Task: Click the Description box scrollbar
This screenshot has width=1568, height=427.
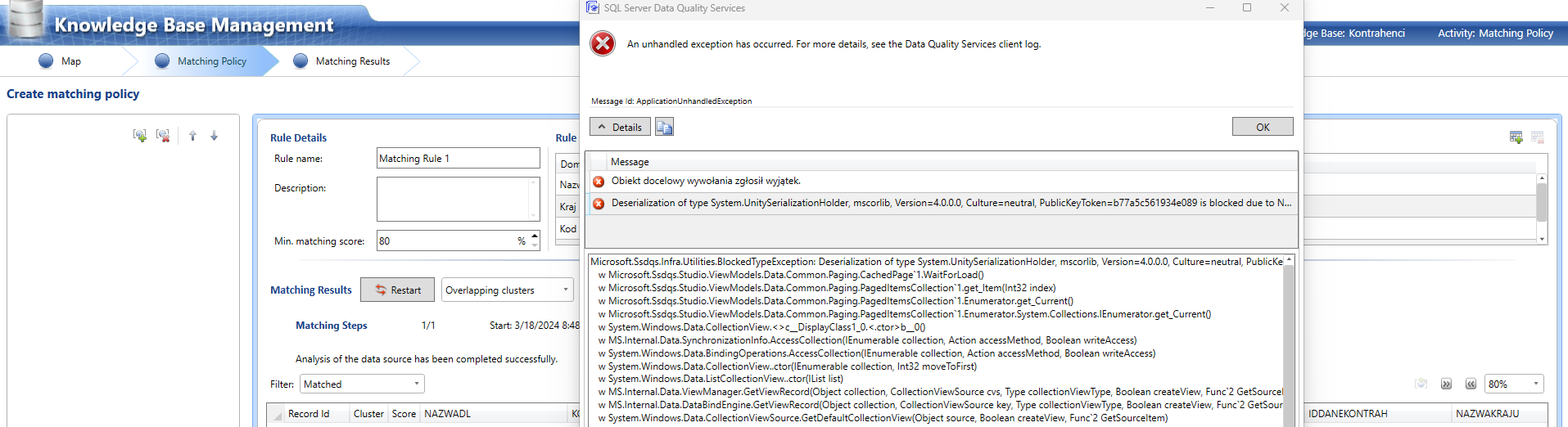Action: tap(535, 199)
